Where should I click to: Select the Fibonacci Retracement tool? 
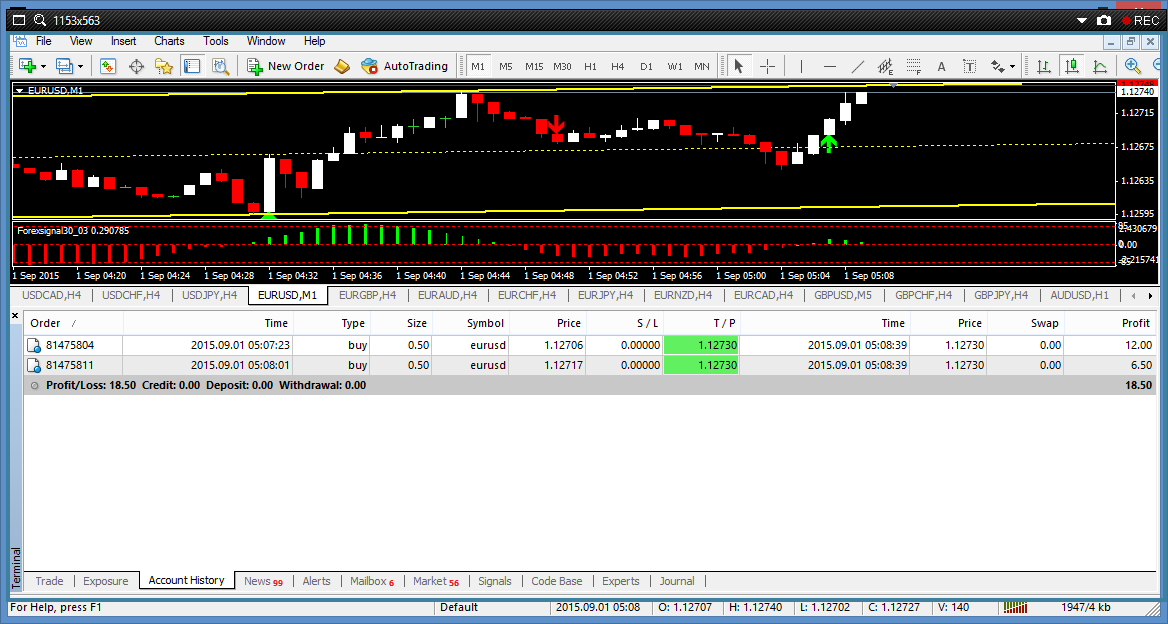[914, 66]
